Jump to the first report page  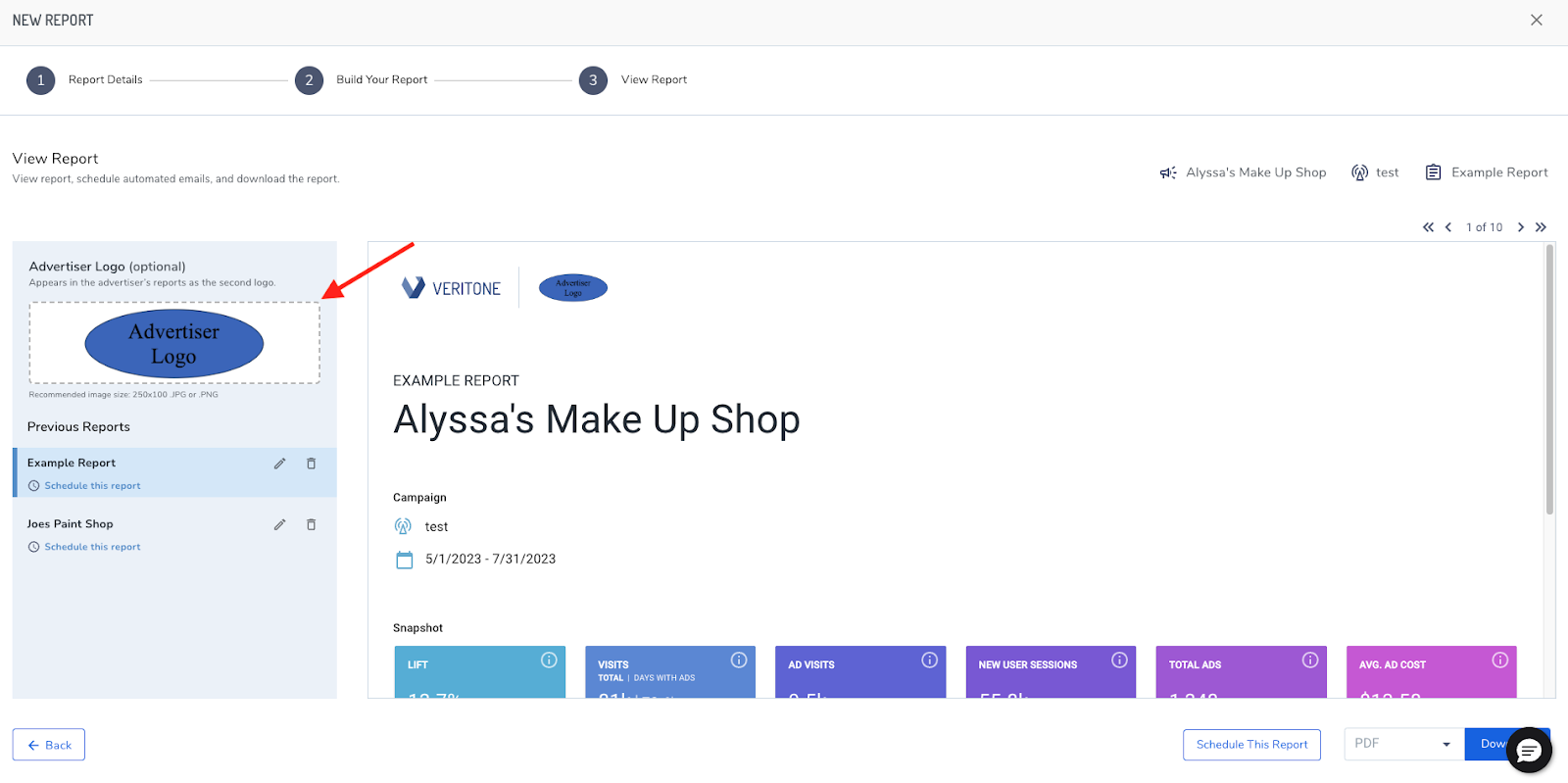(x=1428, y=227)
